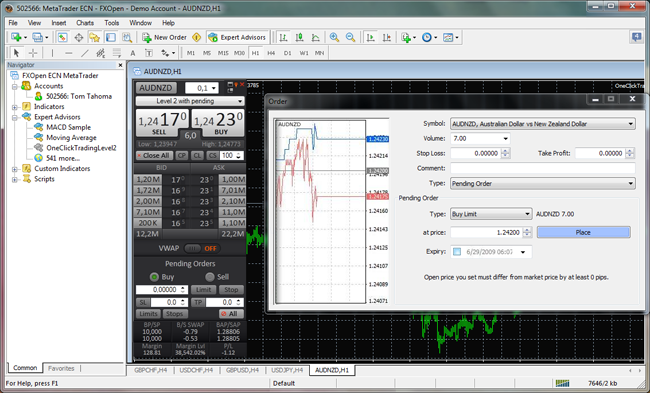
Task: Switch timeframe to W1
Action: (x=304, y=53)
